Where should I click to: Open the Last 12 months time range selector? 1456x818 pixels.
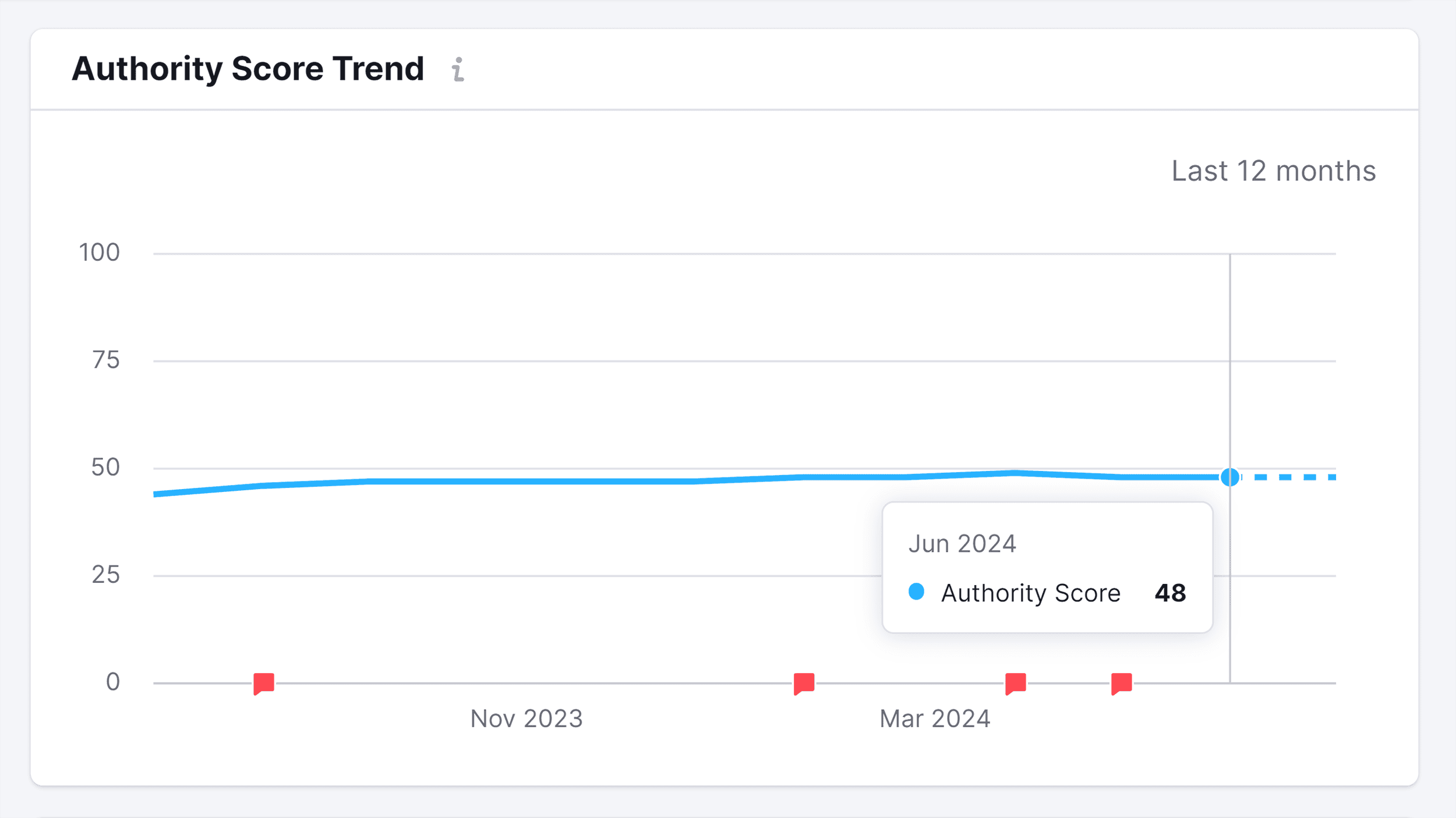(x=1273, y=171)
